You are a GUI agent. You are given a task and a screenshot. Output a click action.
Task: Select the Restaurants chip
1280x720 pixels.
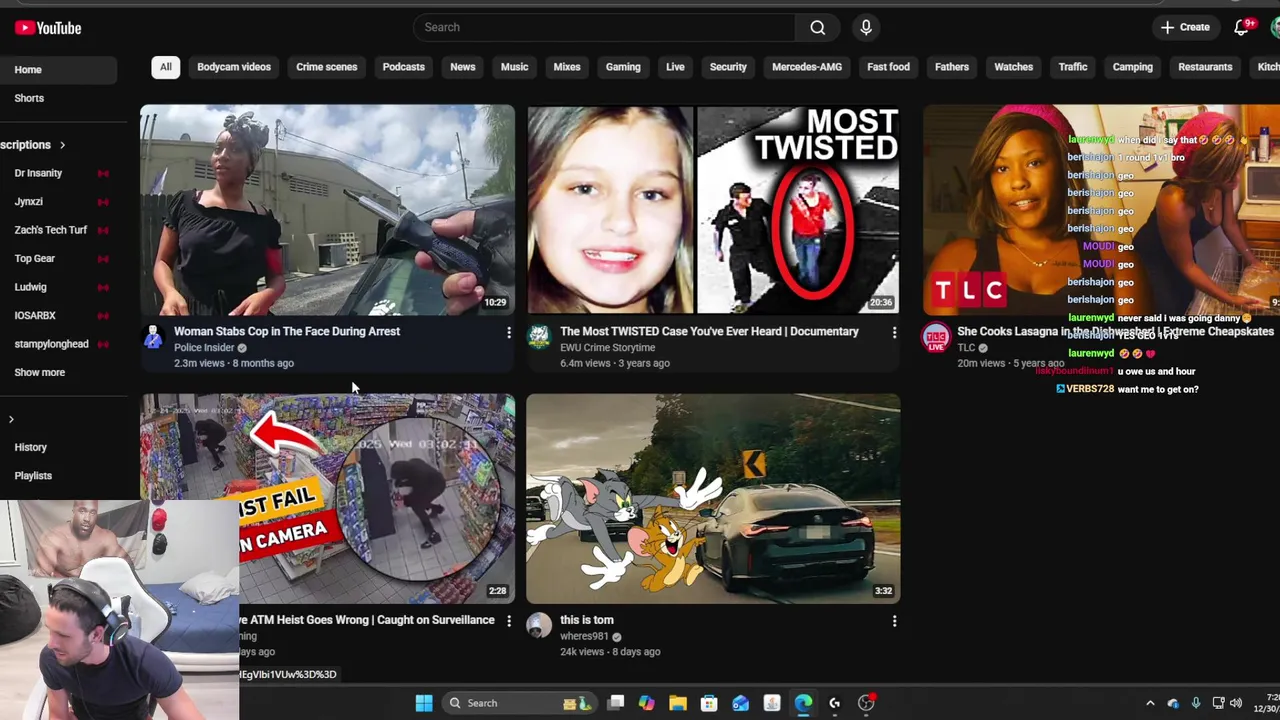coord(1205,67)
